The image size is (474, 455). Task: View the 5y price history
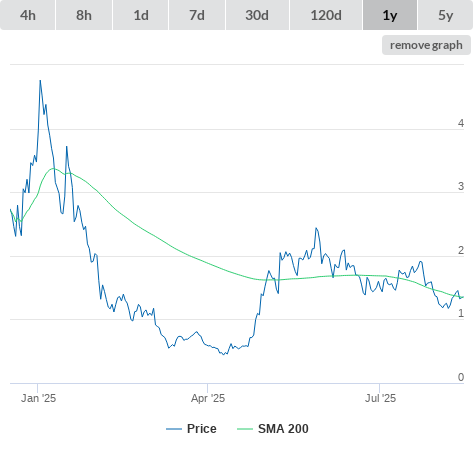[445, 15]
